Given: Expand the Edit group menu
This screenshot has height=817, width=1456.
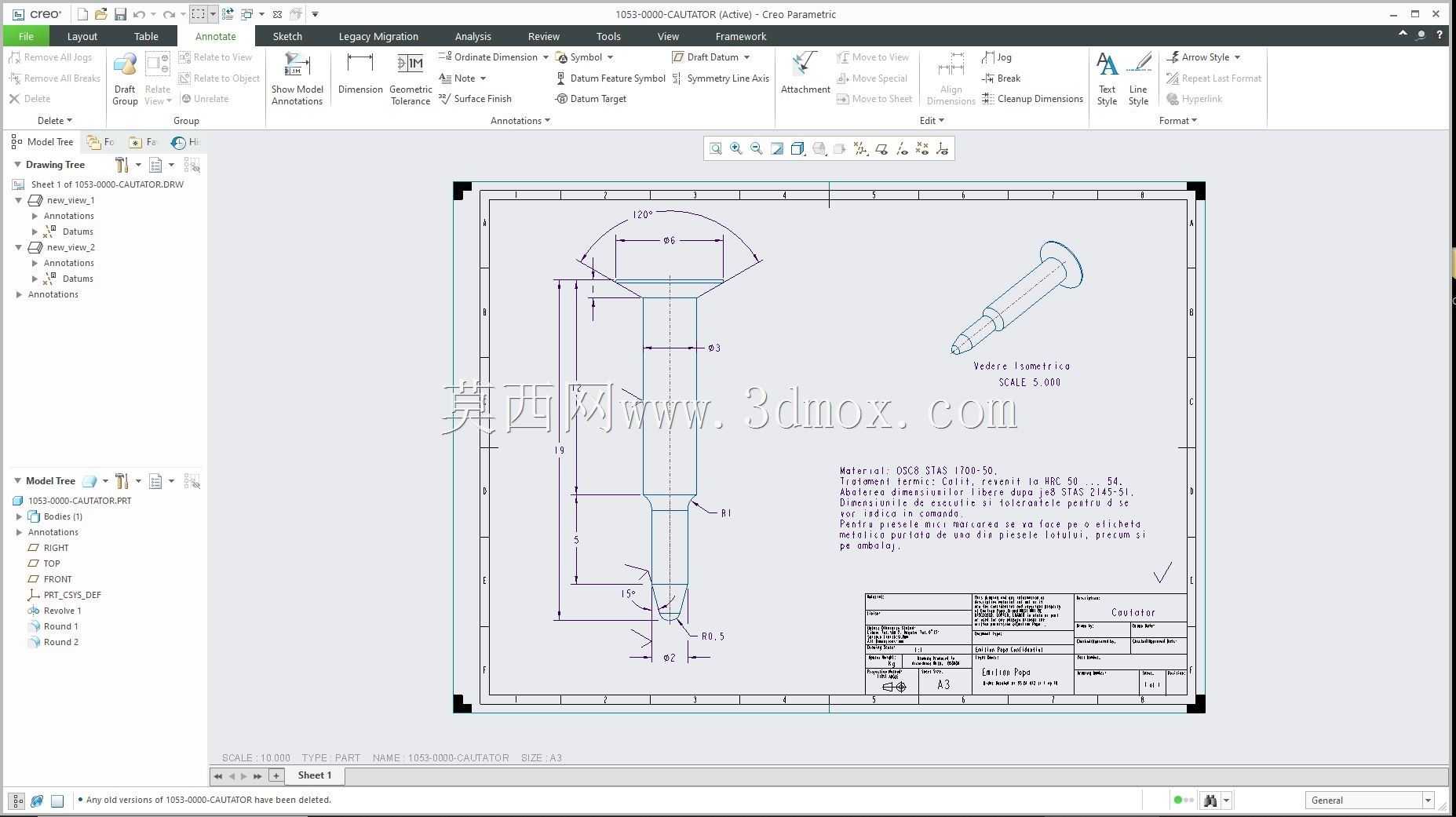Looking at the screenshot, I should click(x=932, y=121).
